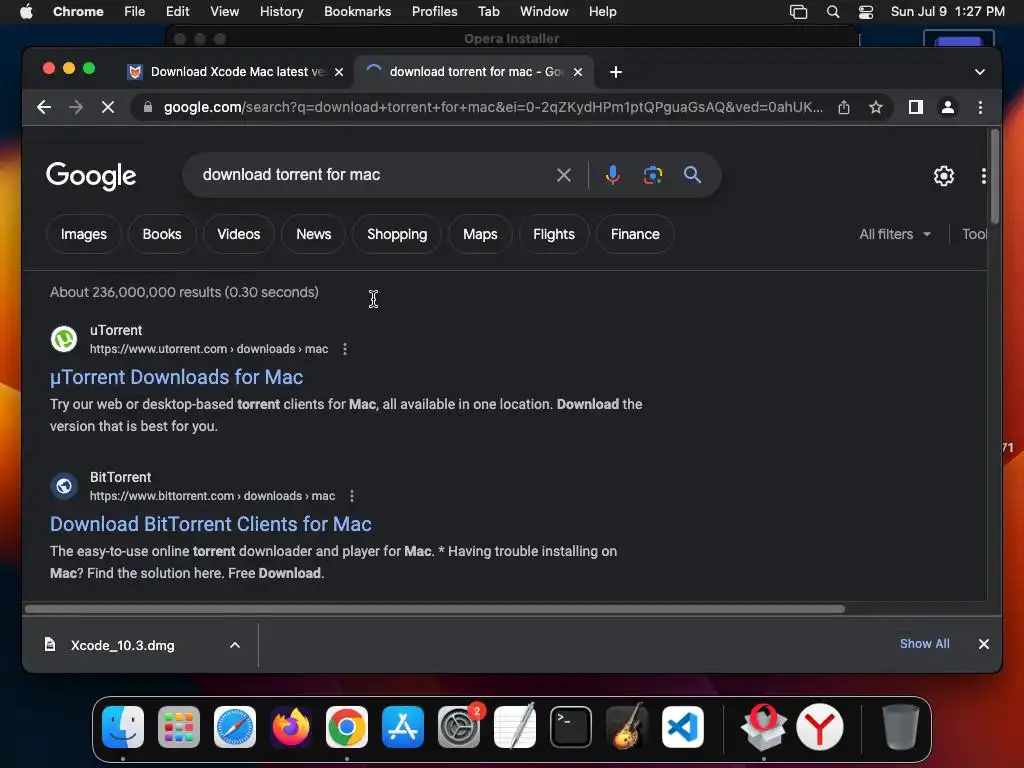Share this page from address bar
Screen dimensions: 1024x768
(x=844, y=107)
